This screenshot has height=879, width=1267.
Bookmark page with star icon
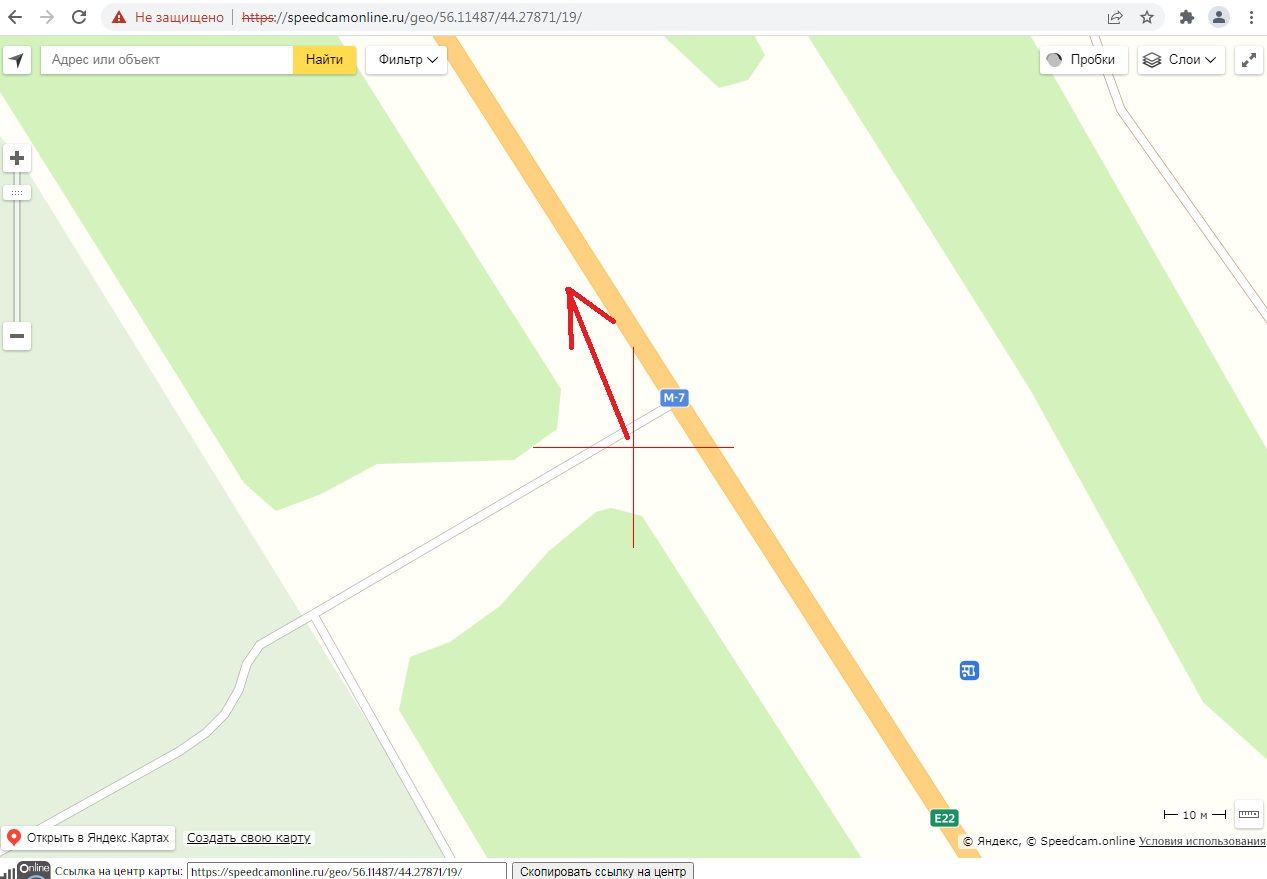coord(1147,17)
